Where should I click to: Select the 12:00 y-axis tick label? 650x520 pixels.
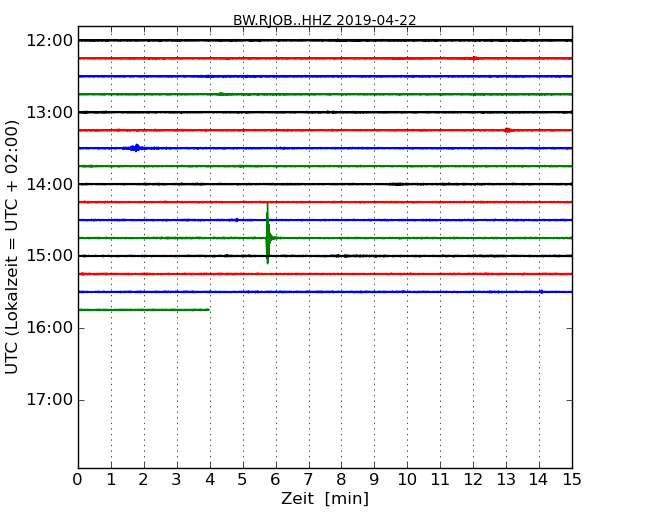49,41
